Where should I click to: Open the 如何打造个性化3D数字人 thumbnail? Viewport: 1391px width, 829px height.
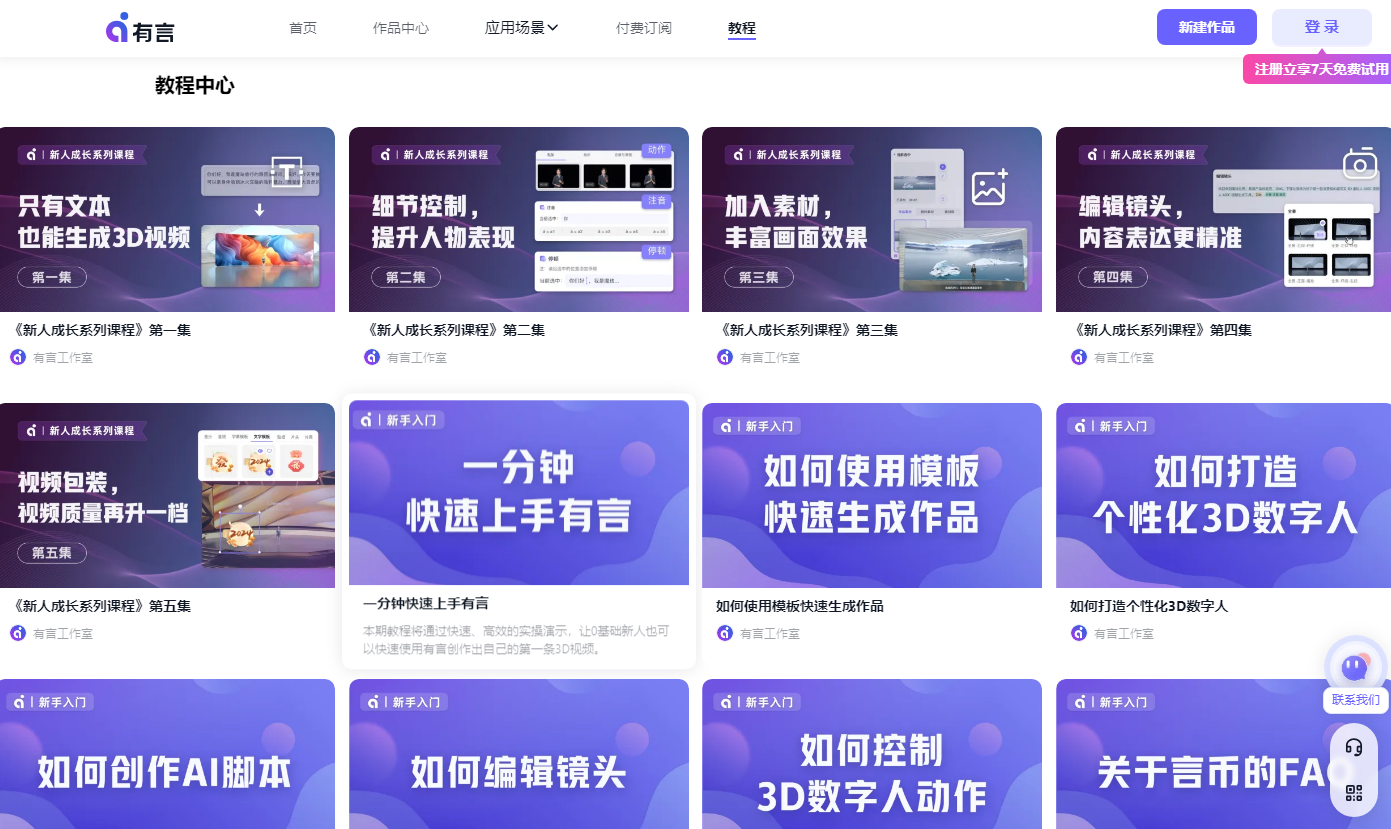coord(1223,495)
